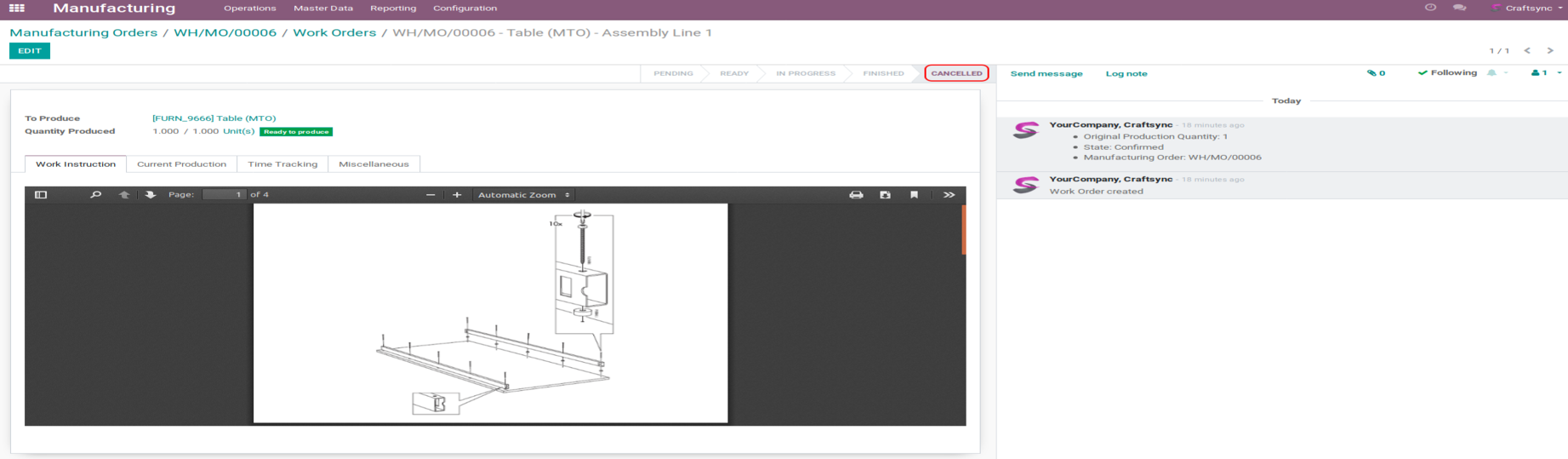This screenshot has height=459, width=1568.
Task: Go to previous PDF page arrow
Action: (x=124, y=195)
